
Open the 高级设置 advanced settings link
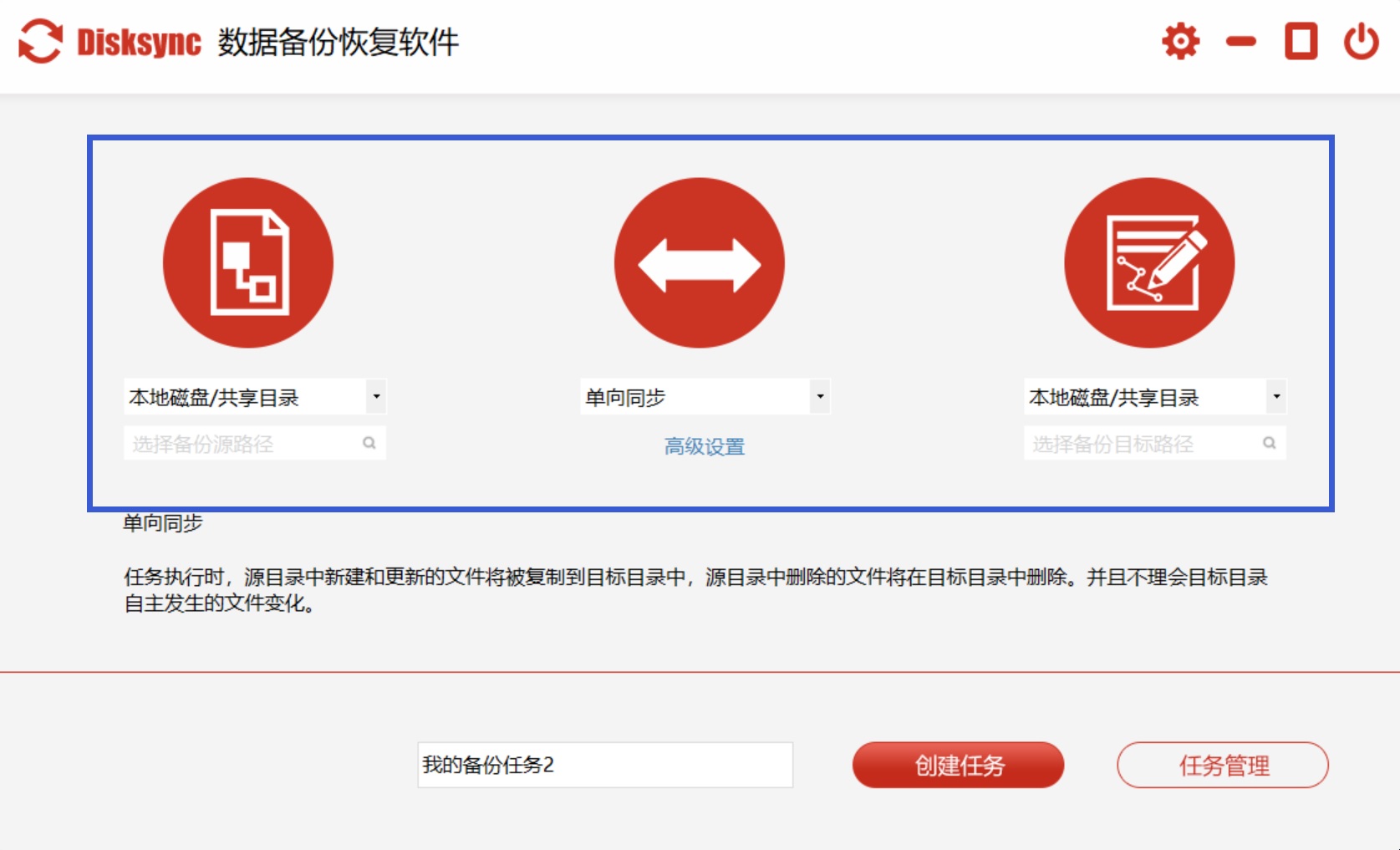point(705,447)
